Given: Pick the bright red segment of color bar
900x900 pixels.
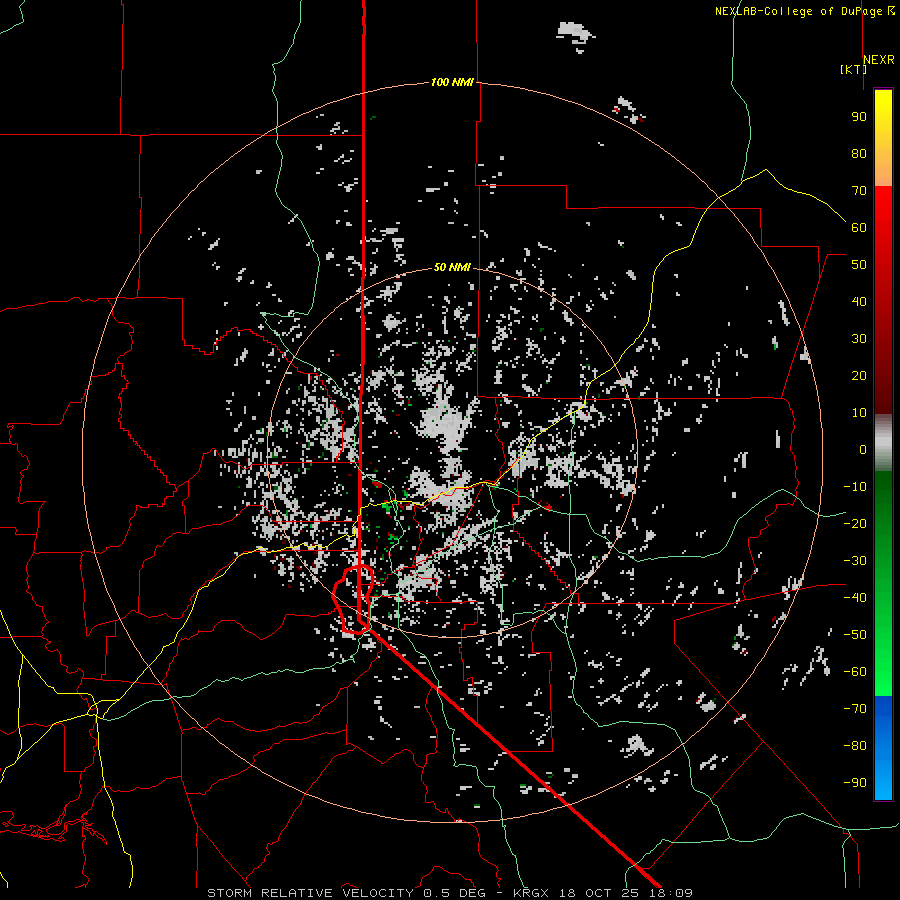Looking at the screenshot, I should tap(883, 210).
